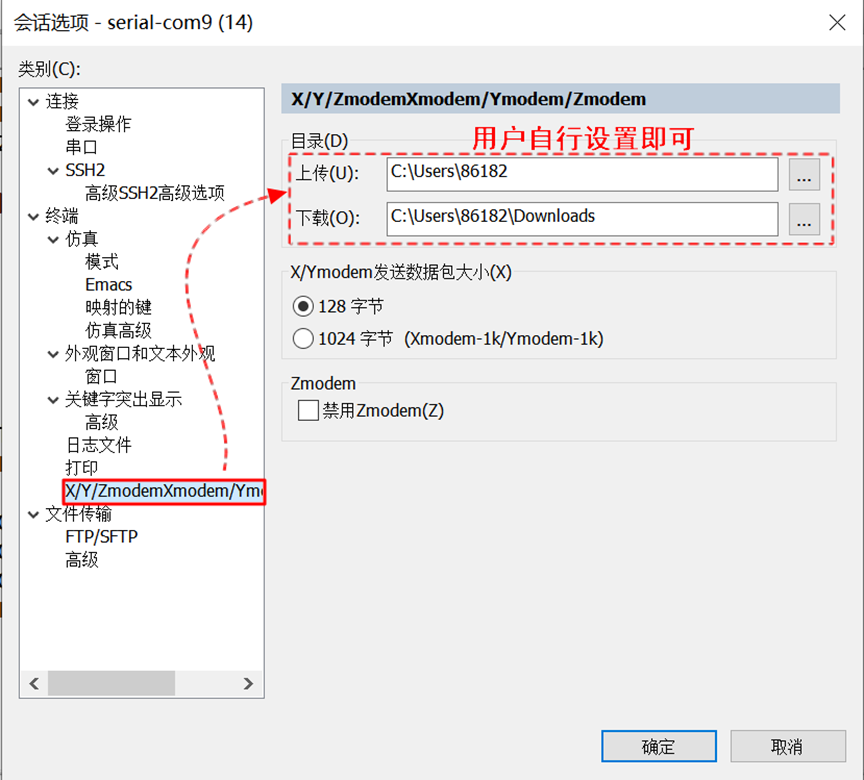Click browse button for upload directory

click(x=804, y=175)
